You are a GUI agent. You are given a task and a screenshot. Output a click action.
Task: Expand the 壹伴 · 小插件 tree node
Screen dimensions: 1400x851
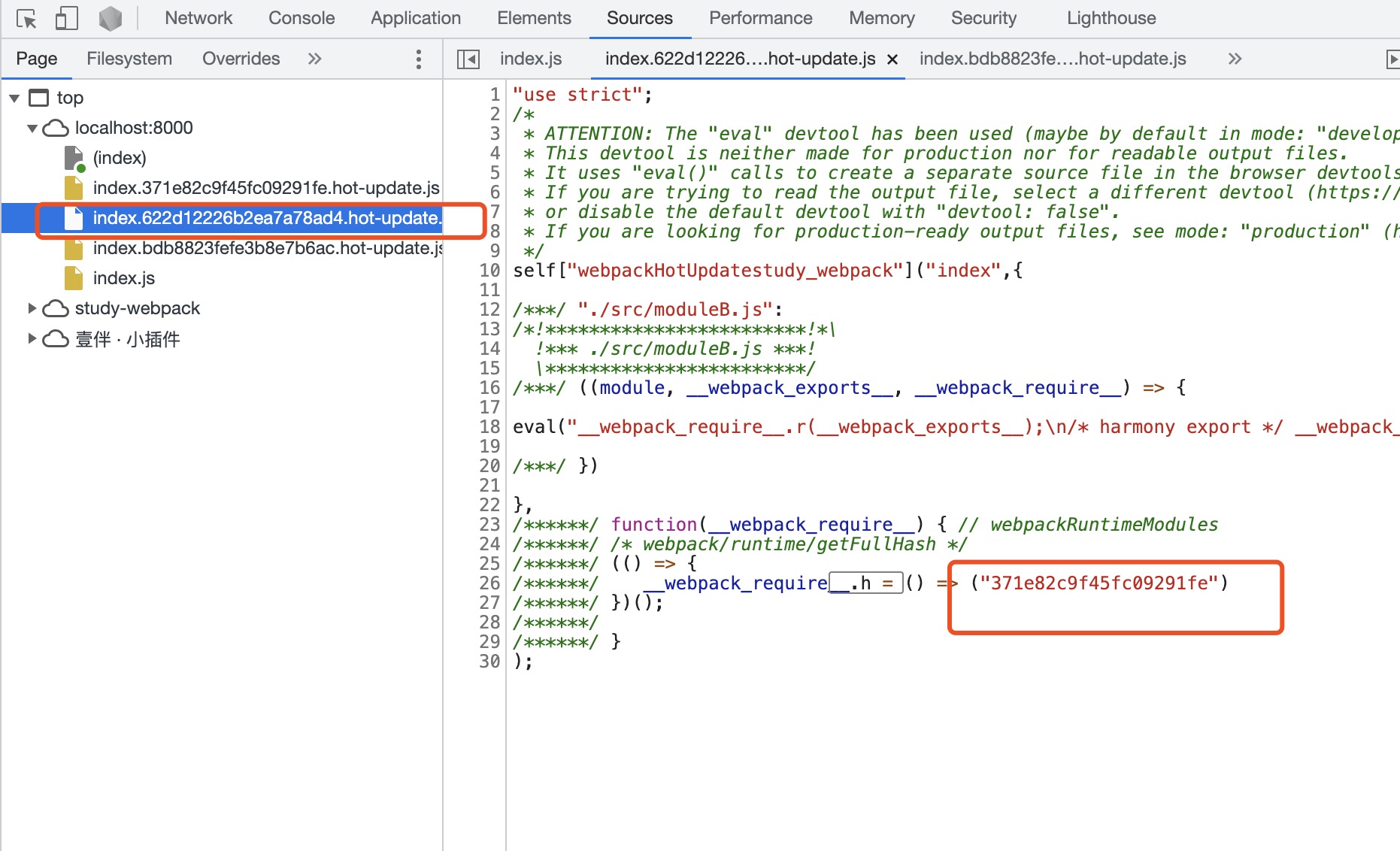click(32, 339)
